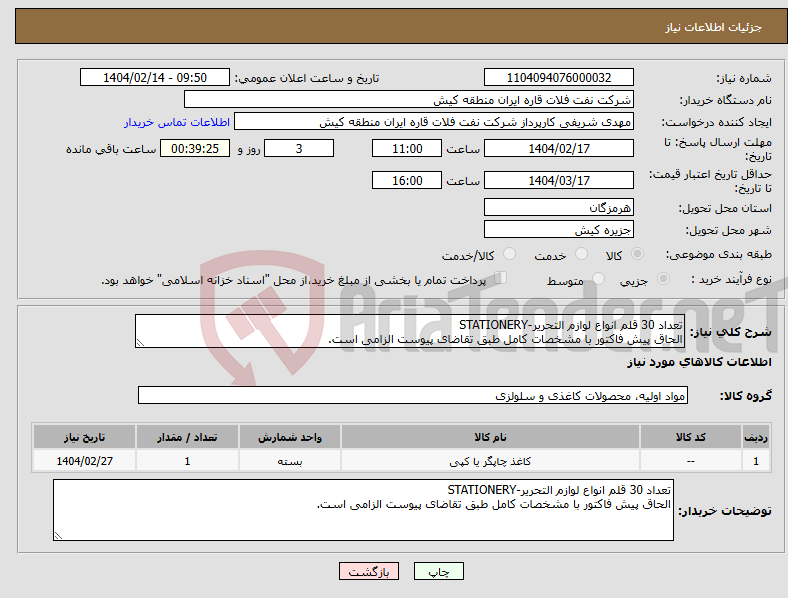Click the unit cell بسته
The height and width of the screenshot is (598, 788).
(x=290, y=461)
